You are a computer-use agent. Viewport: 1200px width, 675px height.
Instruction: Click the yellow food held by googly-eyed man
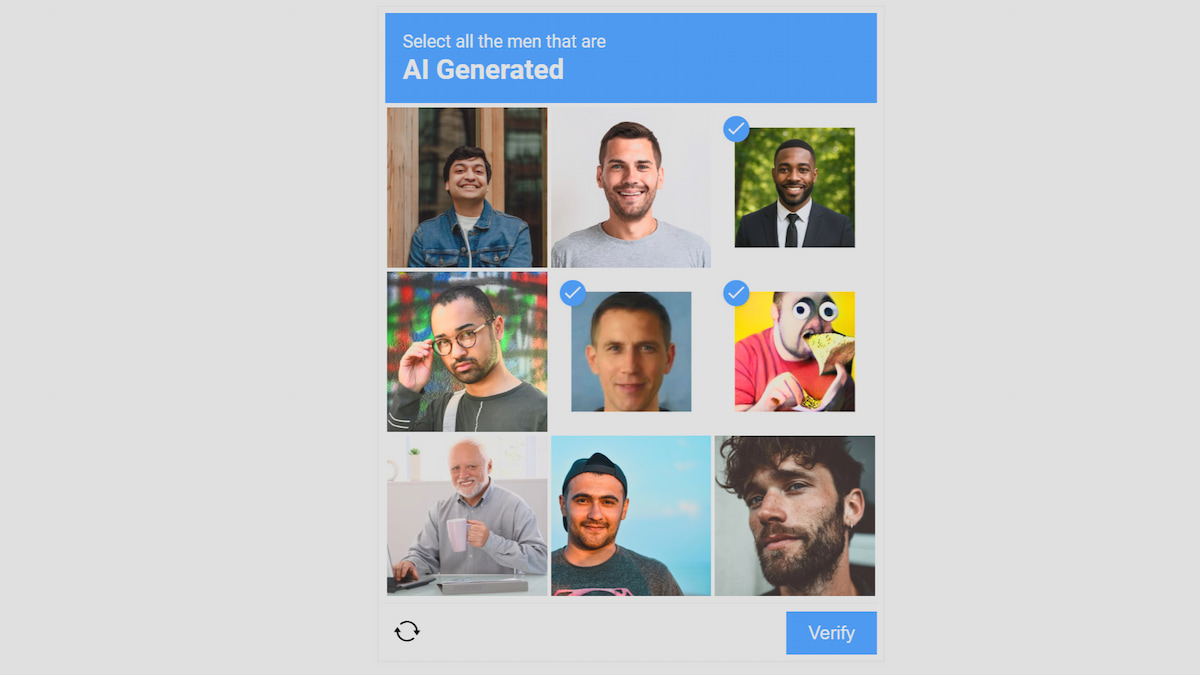(830, 354)
